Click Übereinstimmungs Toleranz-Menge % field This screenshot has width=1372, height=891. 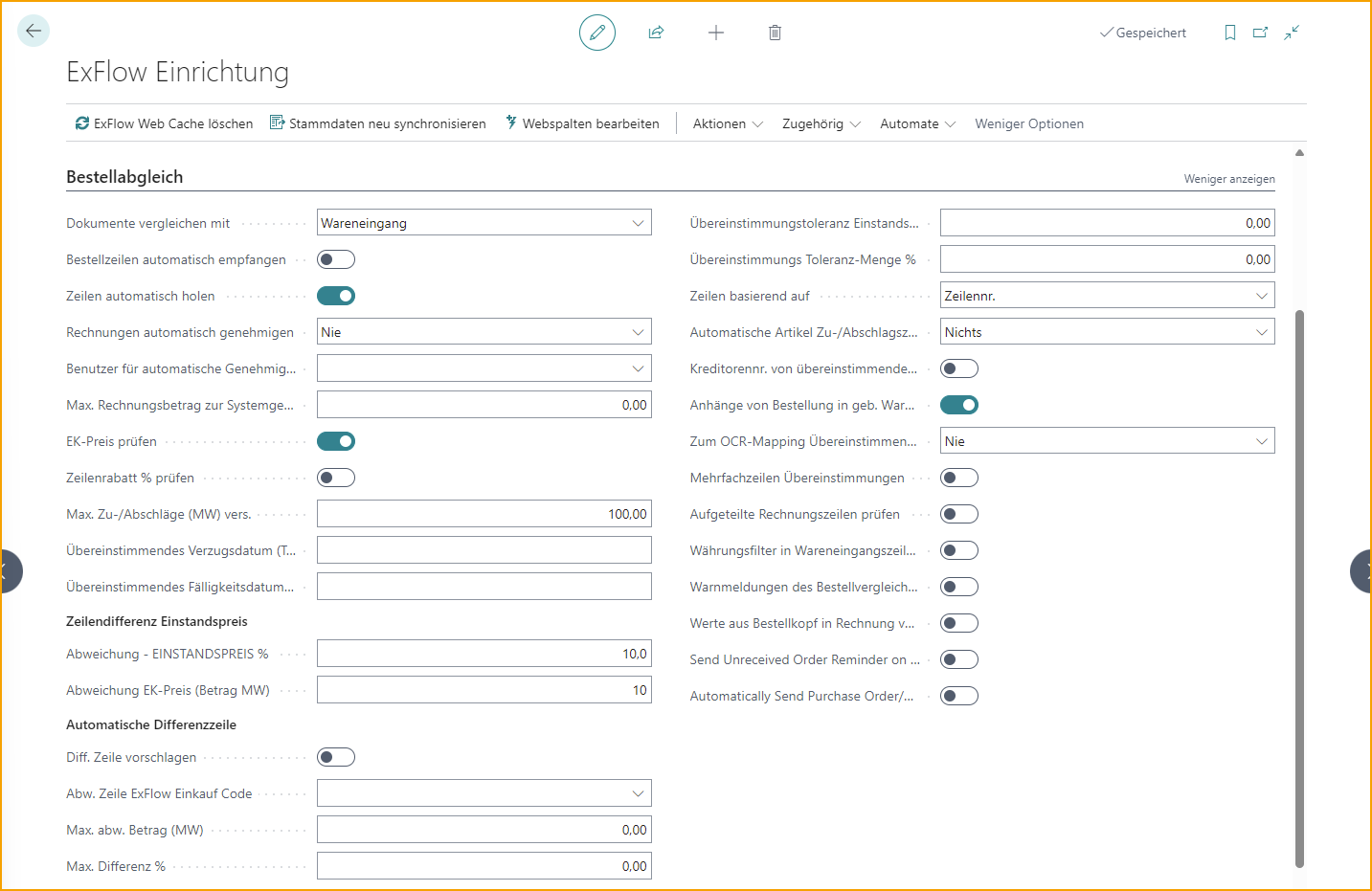(1108, 259)
